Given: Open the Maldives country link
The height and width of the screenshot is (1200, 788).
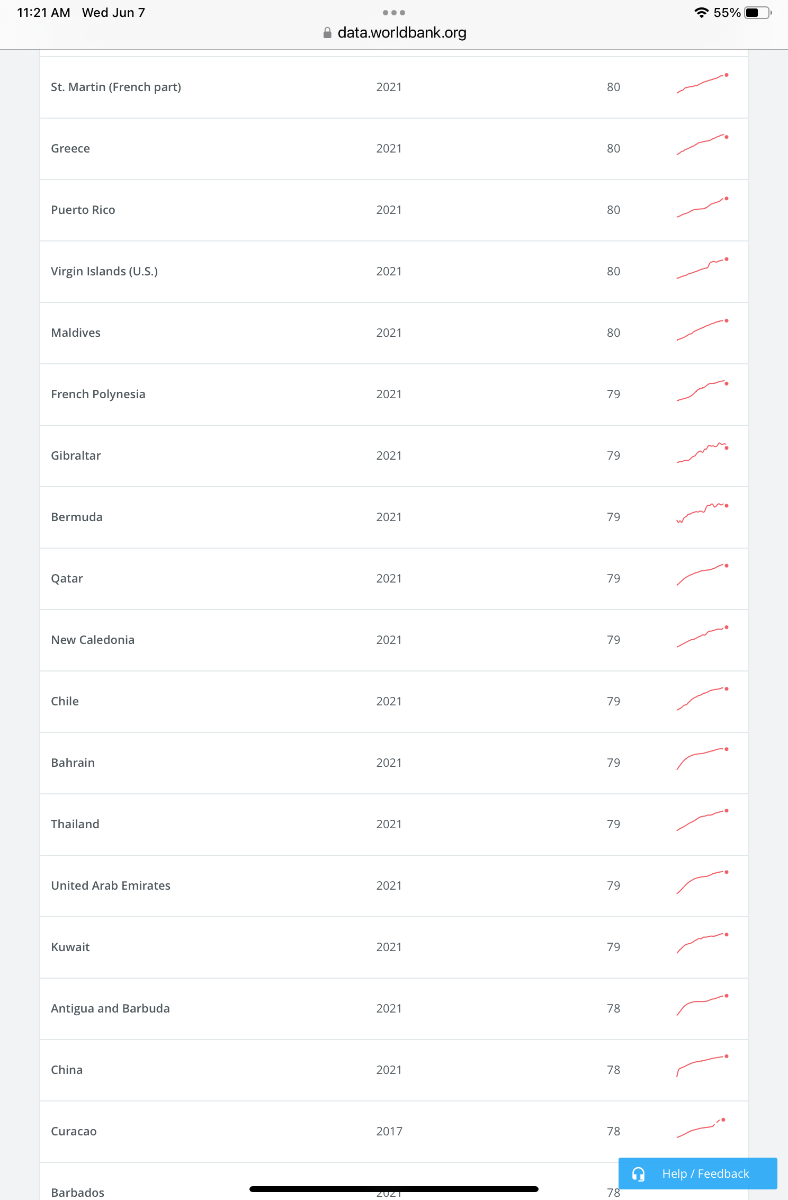Looking at the screenshot, I should click(76, 333).
